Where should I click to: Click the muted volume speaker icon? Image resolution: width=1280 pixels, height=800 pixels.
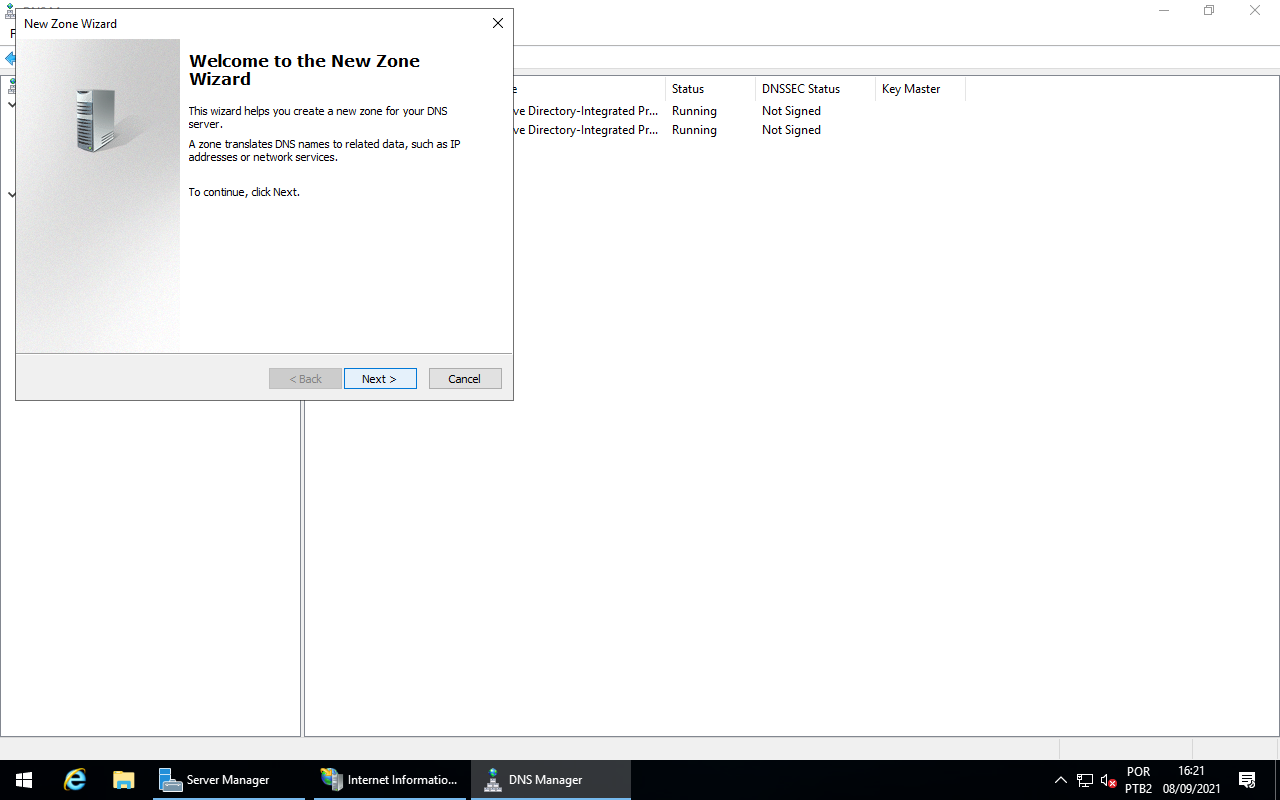[1109, 780]
